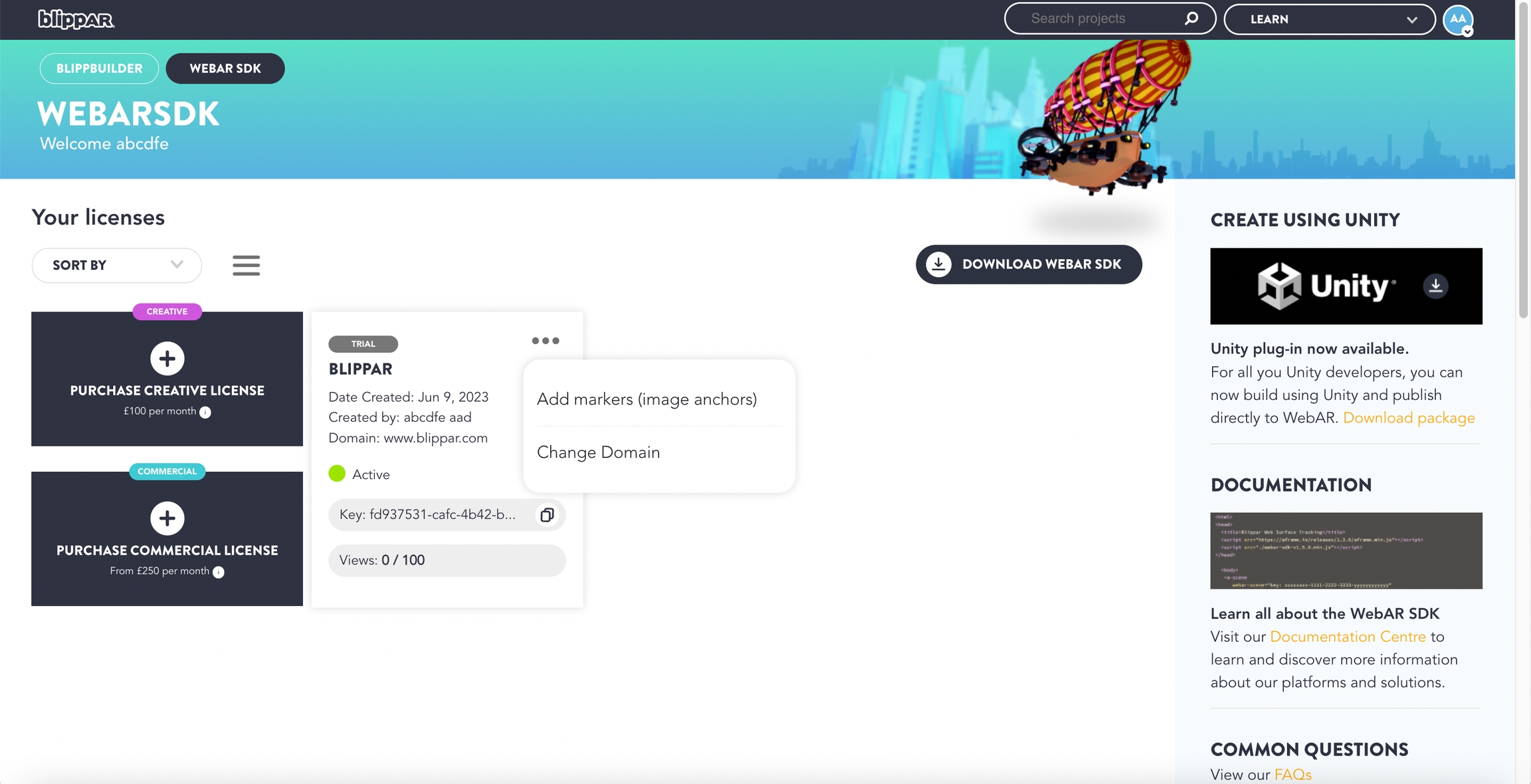Select the WEBAR SDK tab
Screen dimensions: 1531x784
coord(225,68)
